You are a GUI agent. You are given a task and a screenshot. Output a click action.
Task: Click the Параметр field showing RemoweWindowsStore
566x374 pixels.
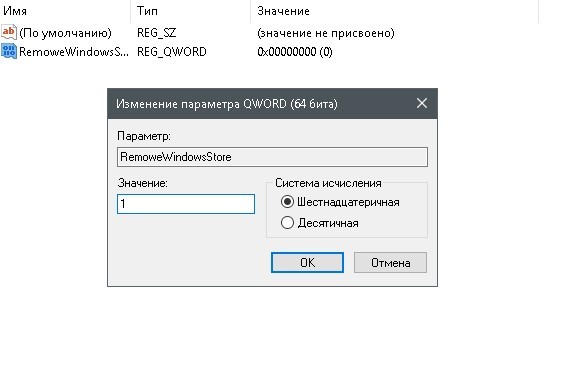pyautogui.click(x=272, y=157)
